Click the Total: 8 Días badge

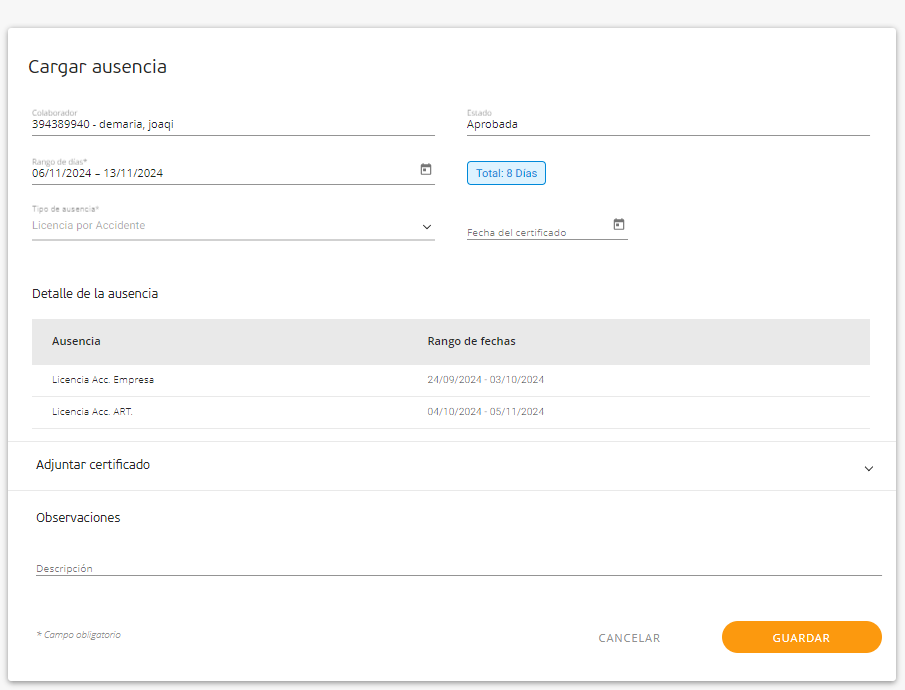click(506, 173)
